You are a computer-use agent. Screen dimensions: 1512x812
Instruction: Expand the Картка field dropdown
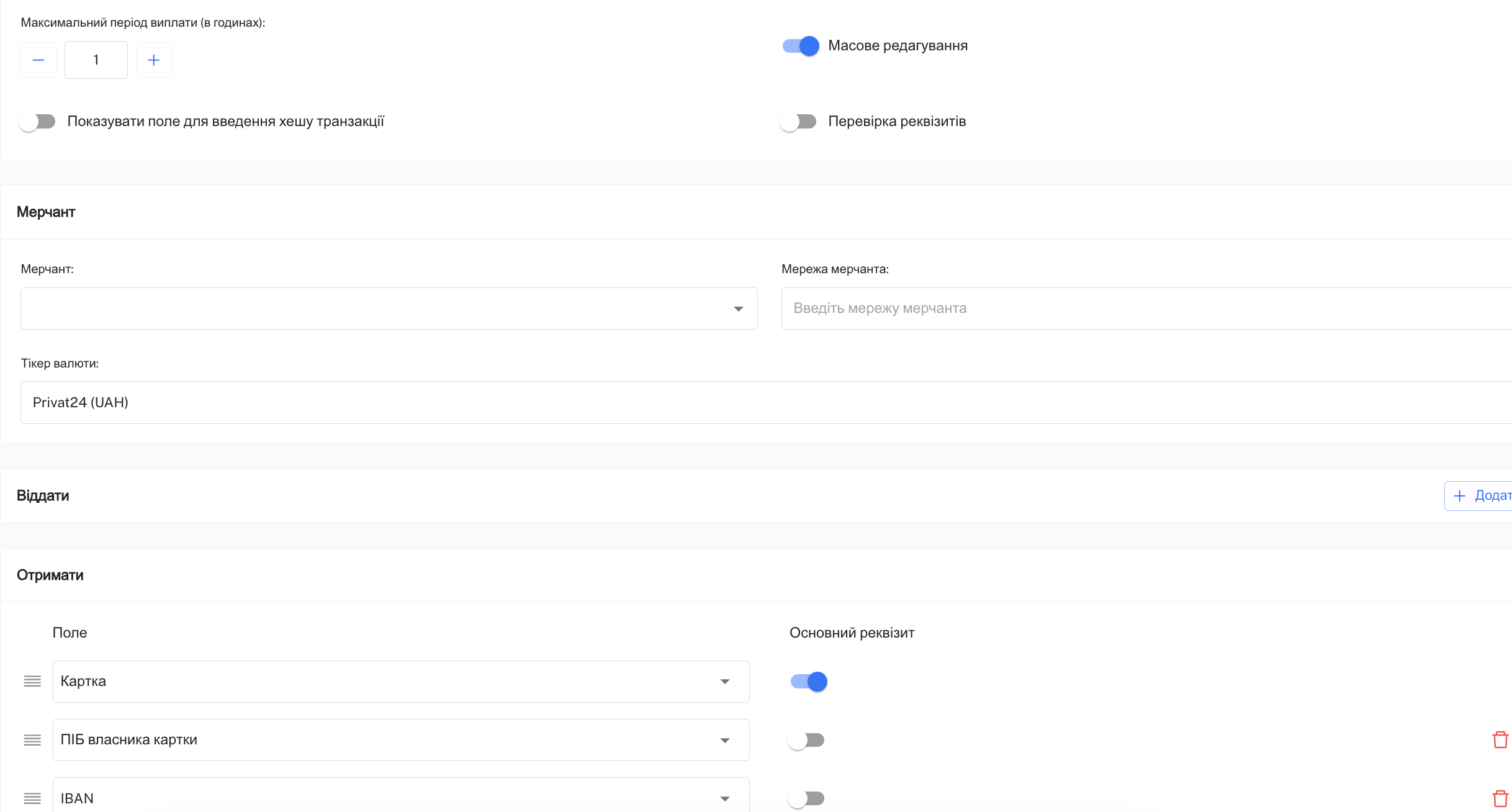401,682
